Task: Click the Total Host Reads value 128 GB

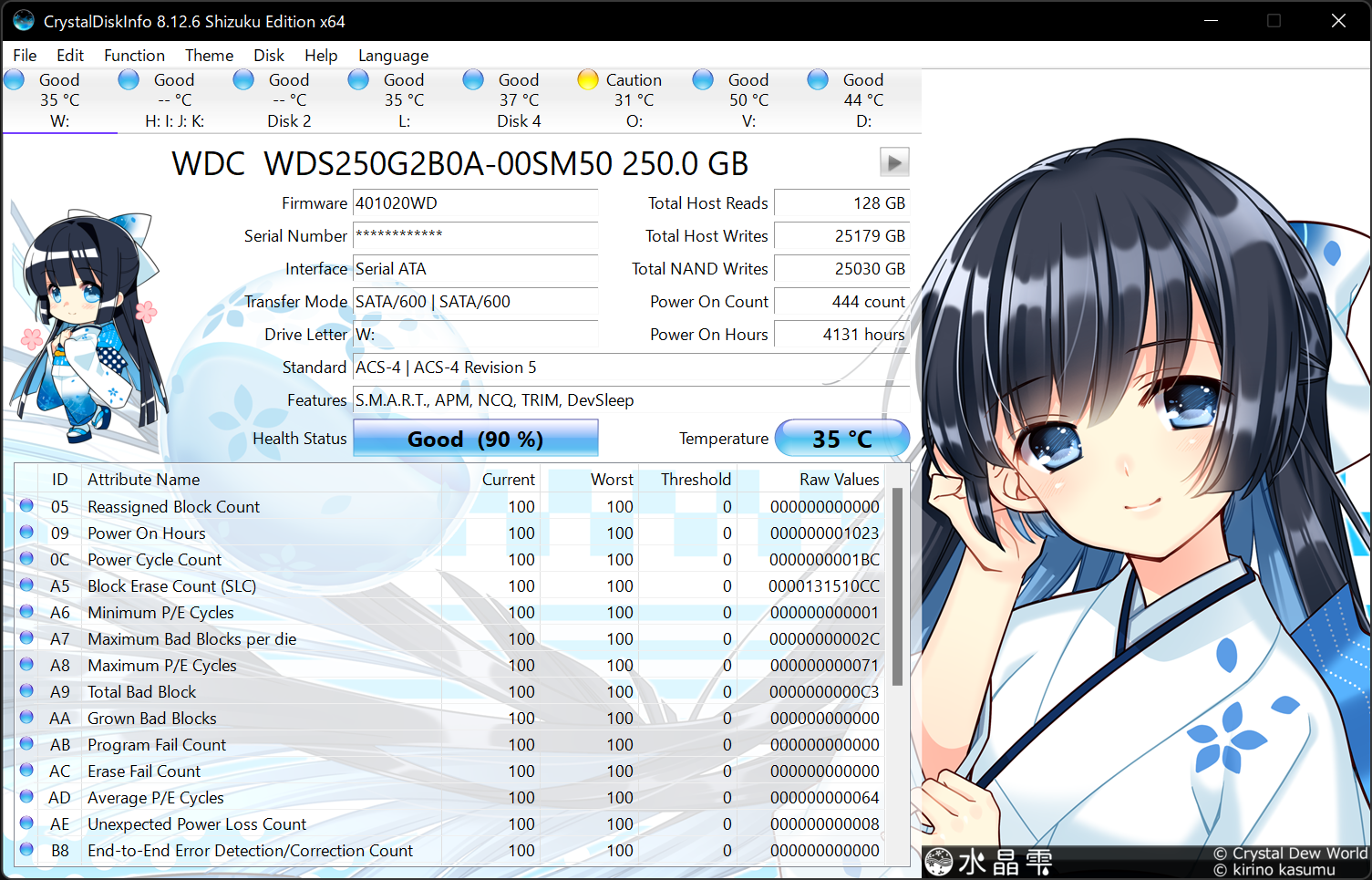Action: (x=841, y=203)
